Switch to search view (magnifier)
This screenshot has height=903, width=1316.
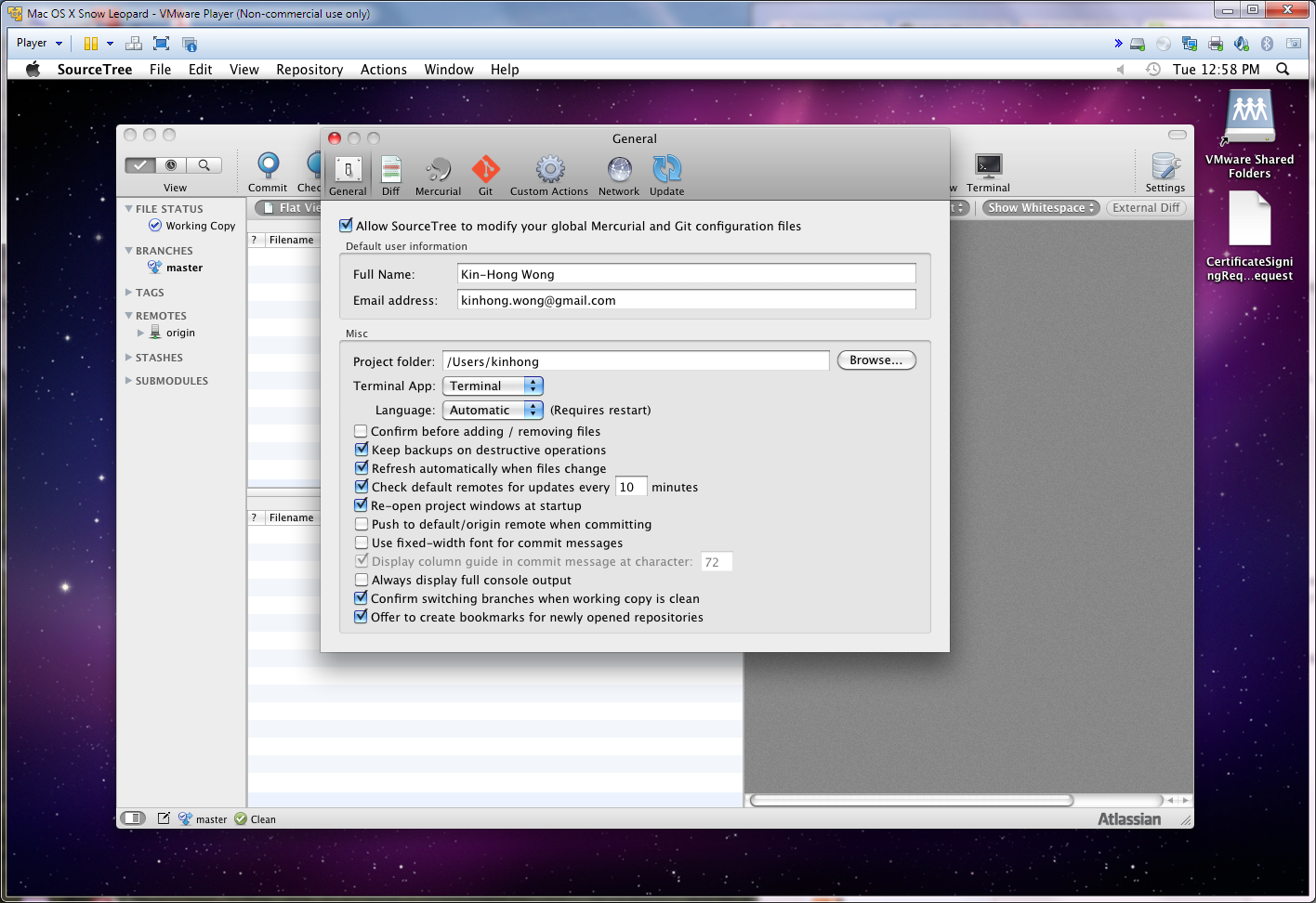(204, 165)
